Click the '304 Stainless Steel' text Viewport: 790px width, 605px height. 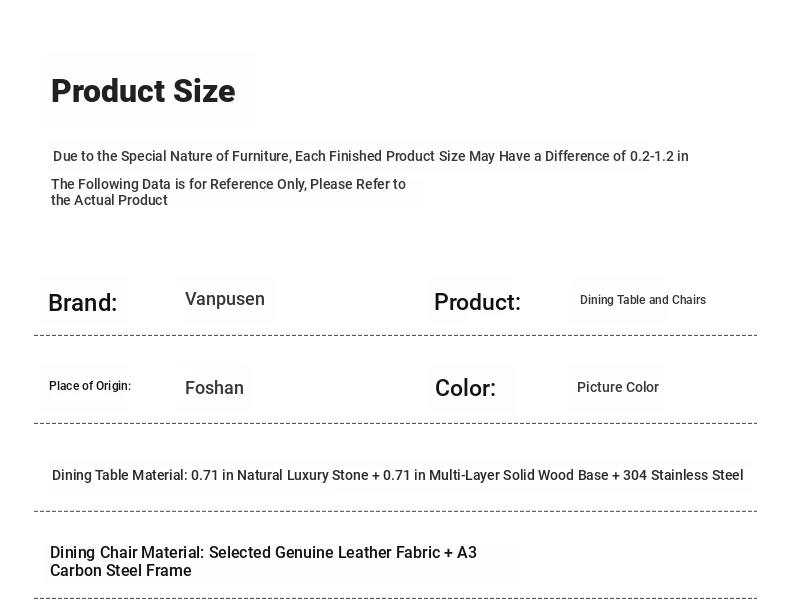point(682,475)
